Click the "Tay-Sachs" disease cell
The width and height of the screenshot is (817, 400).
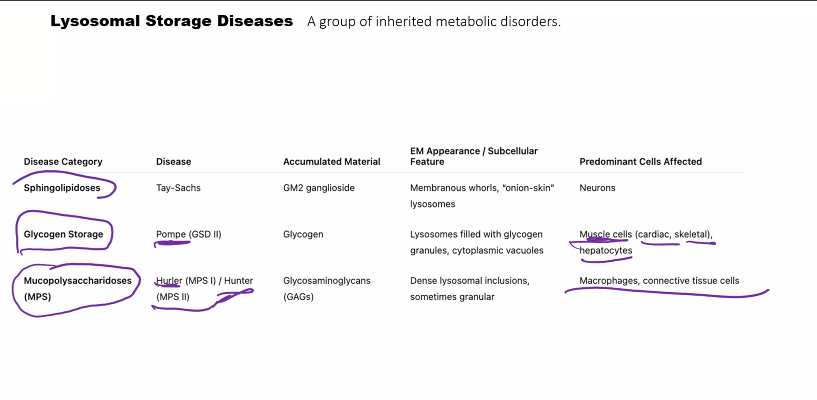[x=180, y=188]
